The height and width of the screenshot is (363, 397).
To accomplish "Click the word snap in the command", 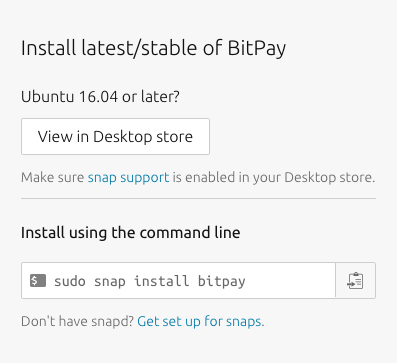I will click(110, 282).
